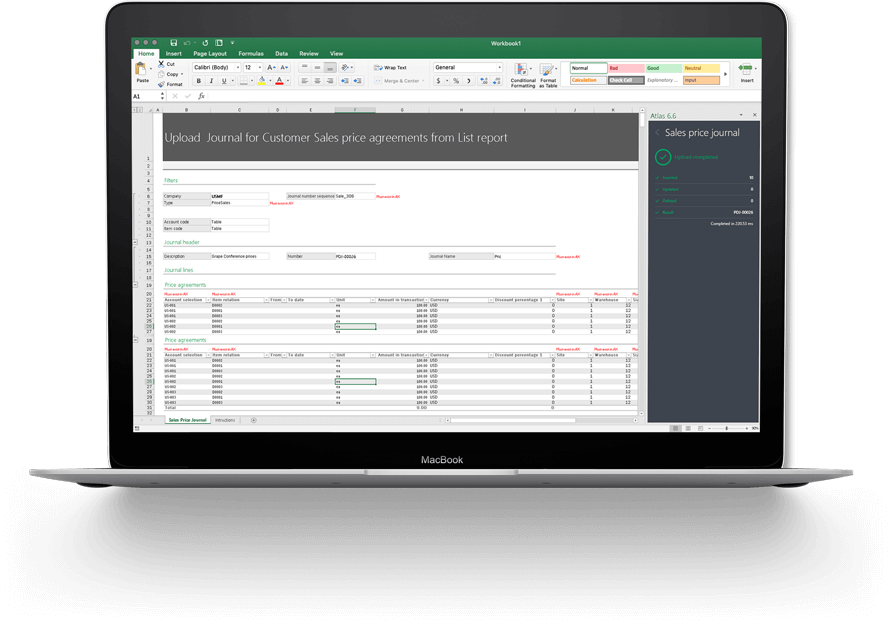Click the text orientation icon
Image resolution: width=892 pixels, height=620 pixels.
pyautogui.click(x=345, y=67)
